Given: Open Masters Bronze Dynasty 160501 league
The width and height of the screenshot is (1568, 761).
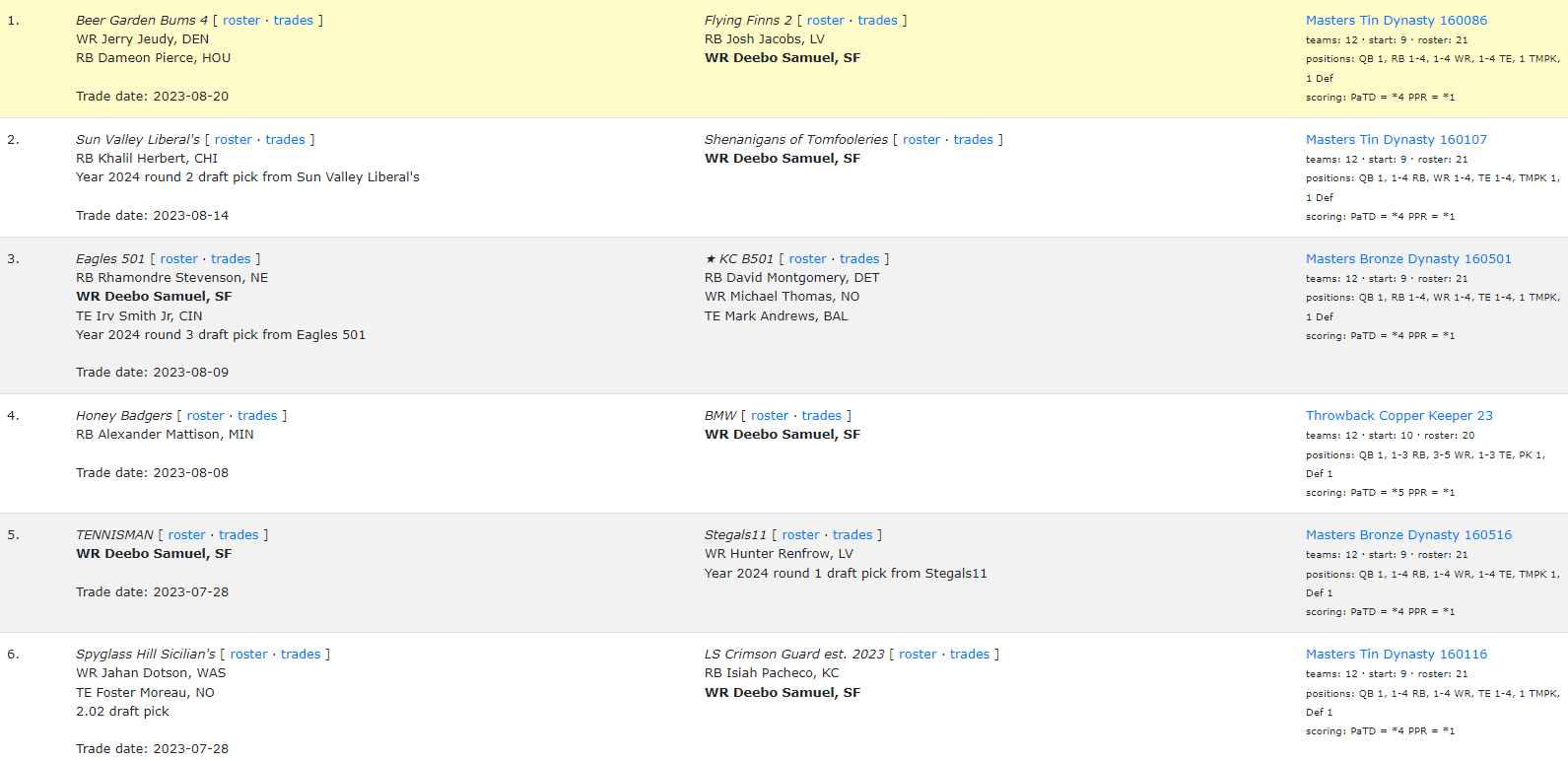Looking at the screenshot, I should pos(1408,258).
